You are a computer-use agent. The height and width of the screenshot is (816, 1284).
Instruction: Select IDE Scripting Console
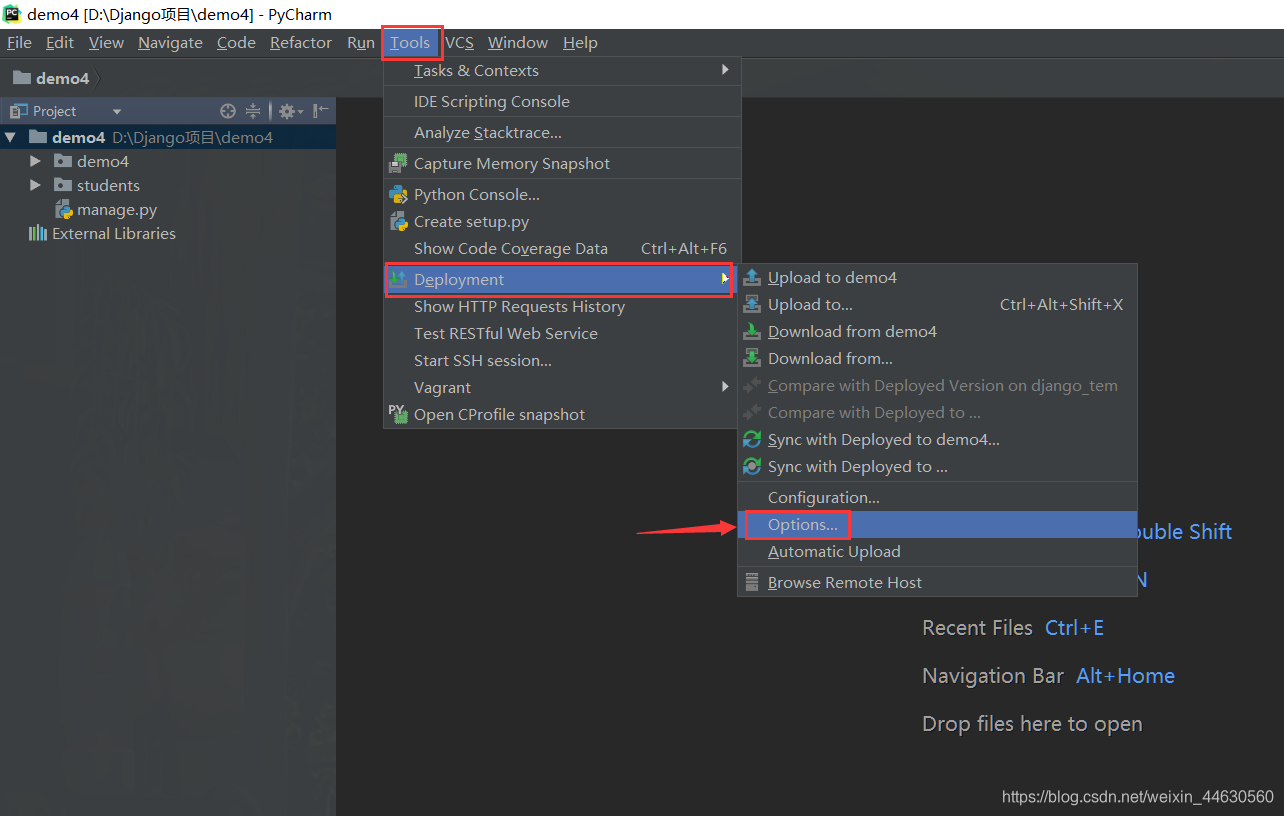[562, 101]
